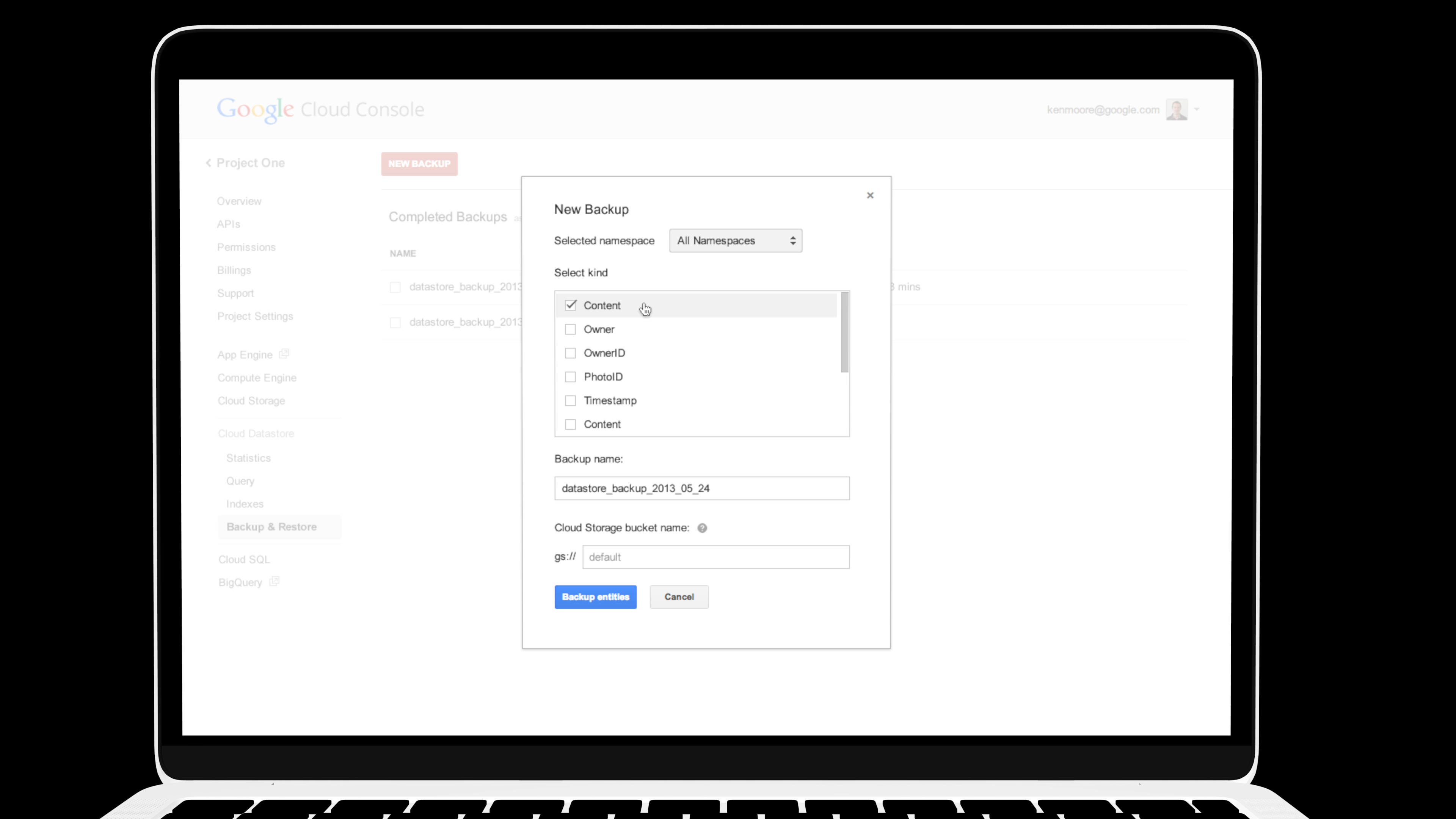1456x819 pixels.
Task: Expand the Selected namespace dropdown
Action: 735,240
